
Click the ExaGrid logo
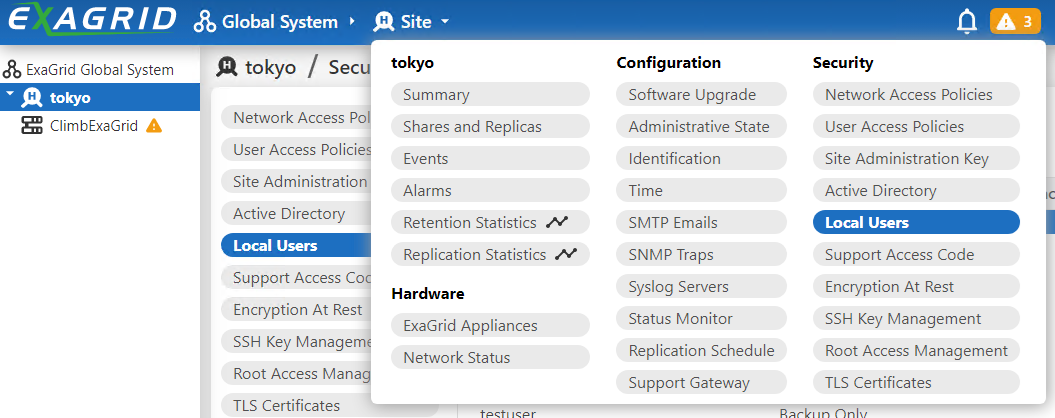tap(92, 20)
